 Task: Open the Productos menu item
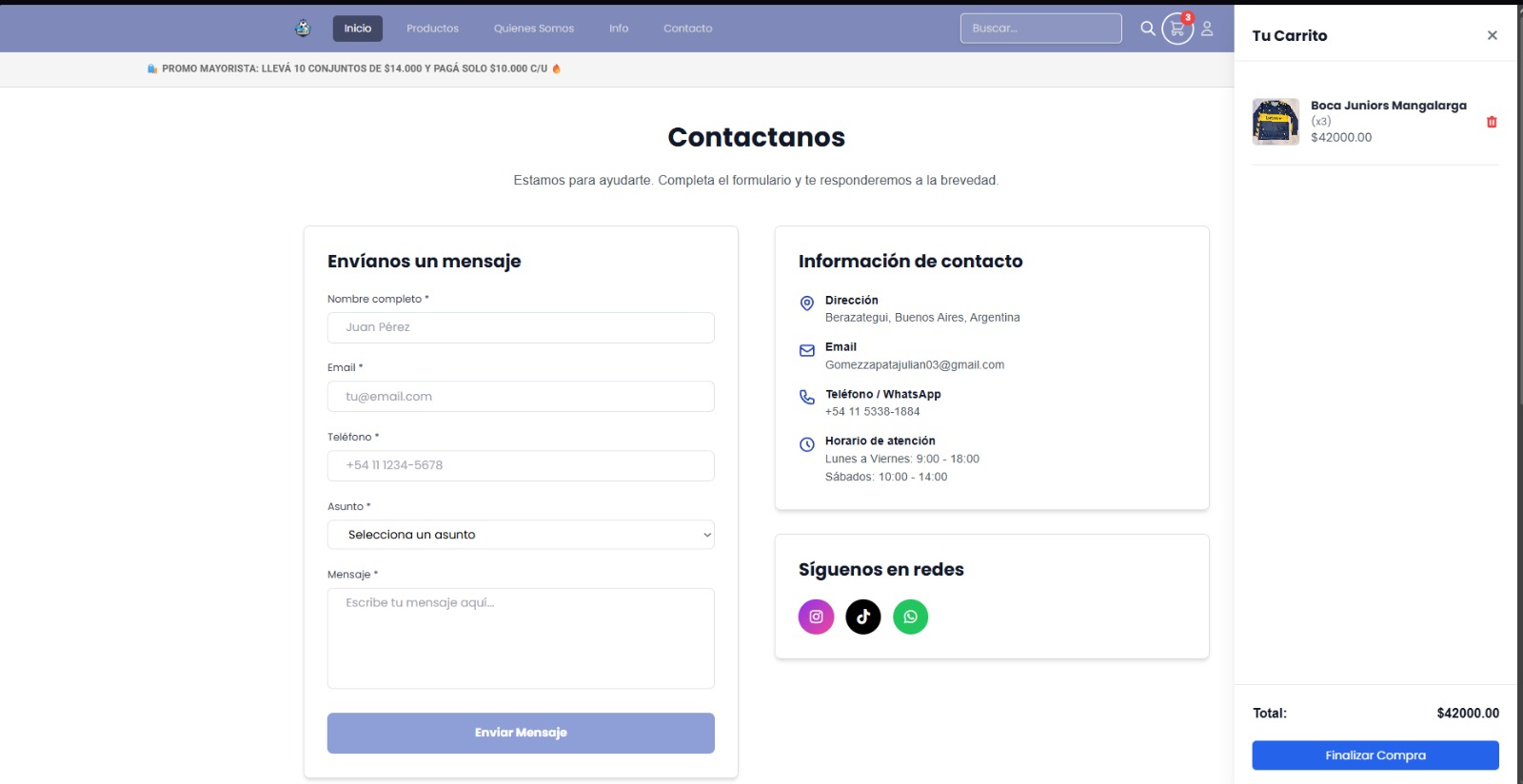click(432, 29)
